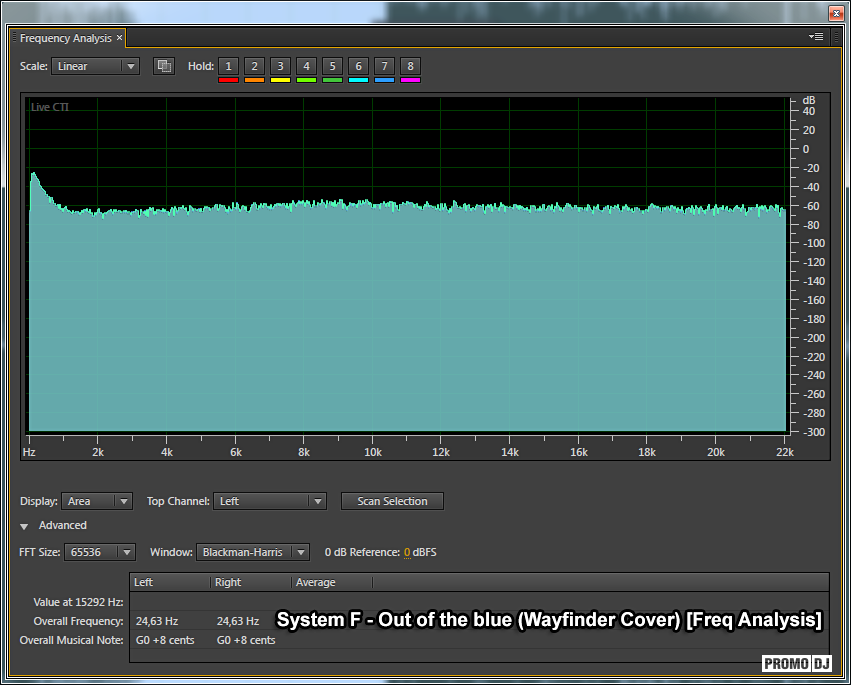The width and height of the screenshot is (851, 685).
Task: Toggle Hold button 3
Action: coord(280,66)
